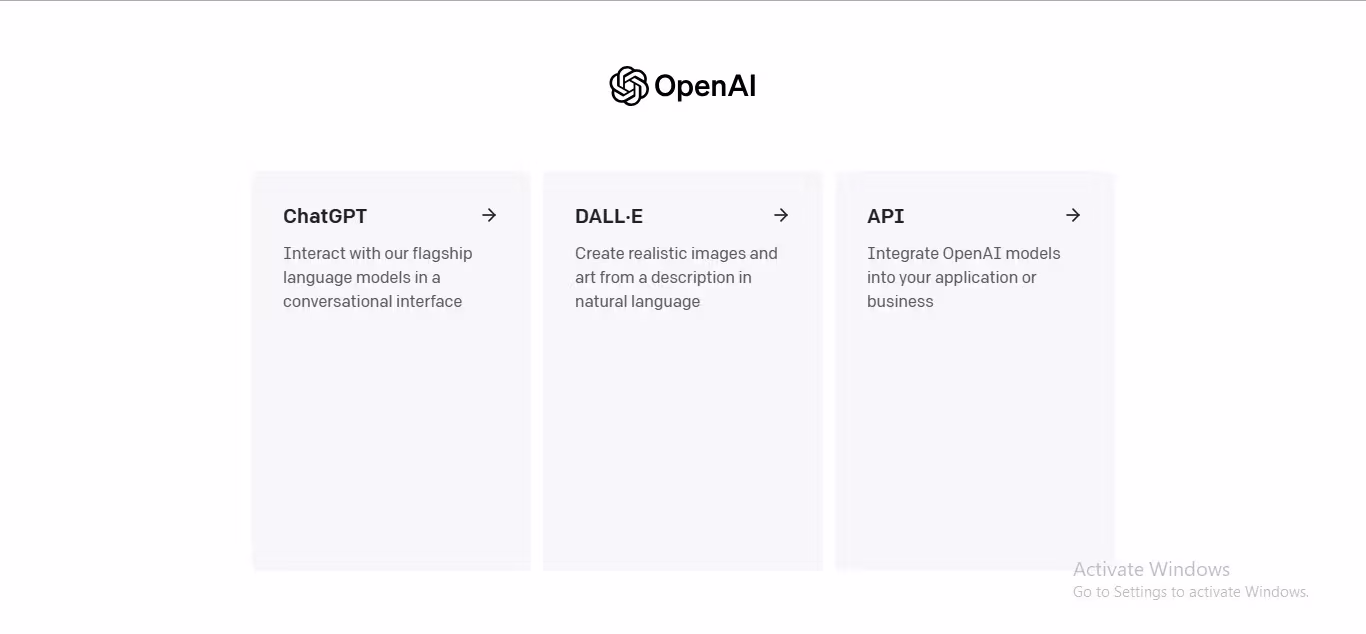
Task: Click "Create realistic images and" description line
Action: click(x=676, y=253)
